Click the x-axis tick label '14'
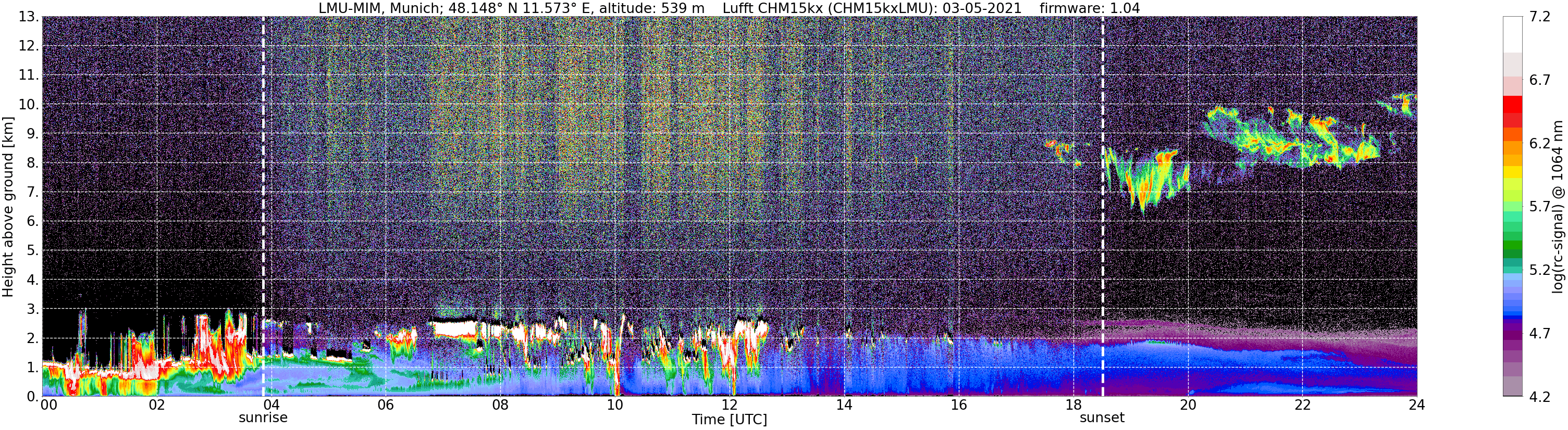 pyautogui.click(x=844, y=405)
